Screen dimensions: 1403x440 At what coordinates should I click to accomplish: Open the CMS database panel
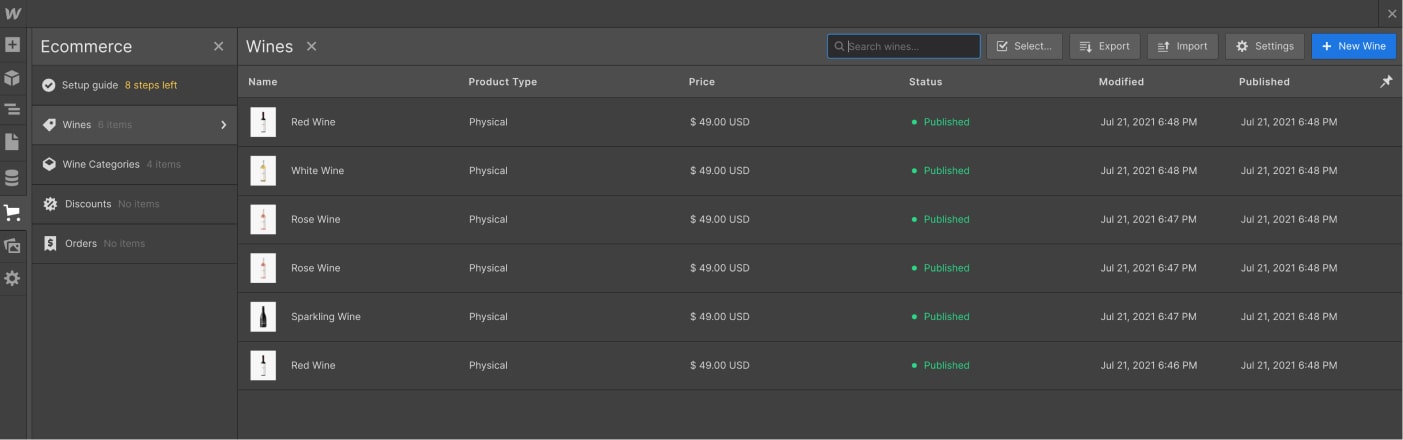(x=12, y=179)
